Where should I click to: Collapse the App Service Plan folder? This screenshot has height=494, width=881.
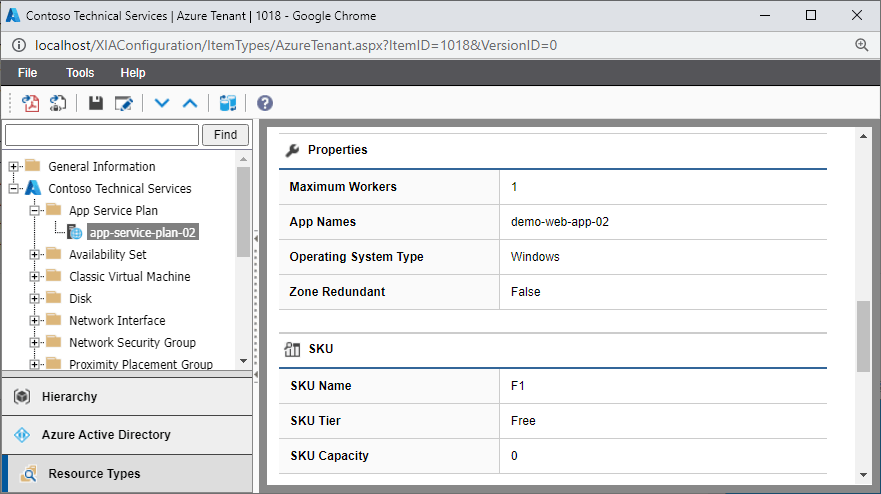(x=34, y=210)
